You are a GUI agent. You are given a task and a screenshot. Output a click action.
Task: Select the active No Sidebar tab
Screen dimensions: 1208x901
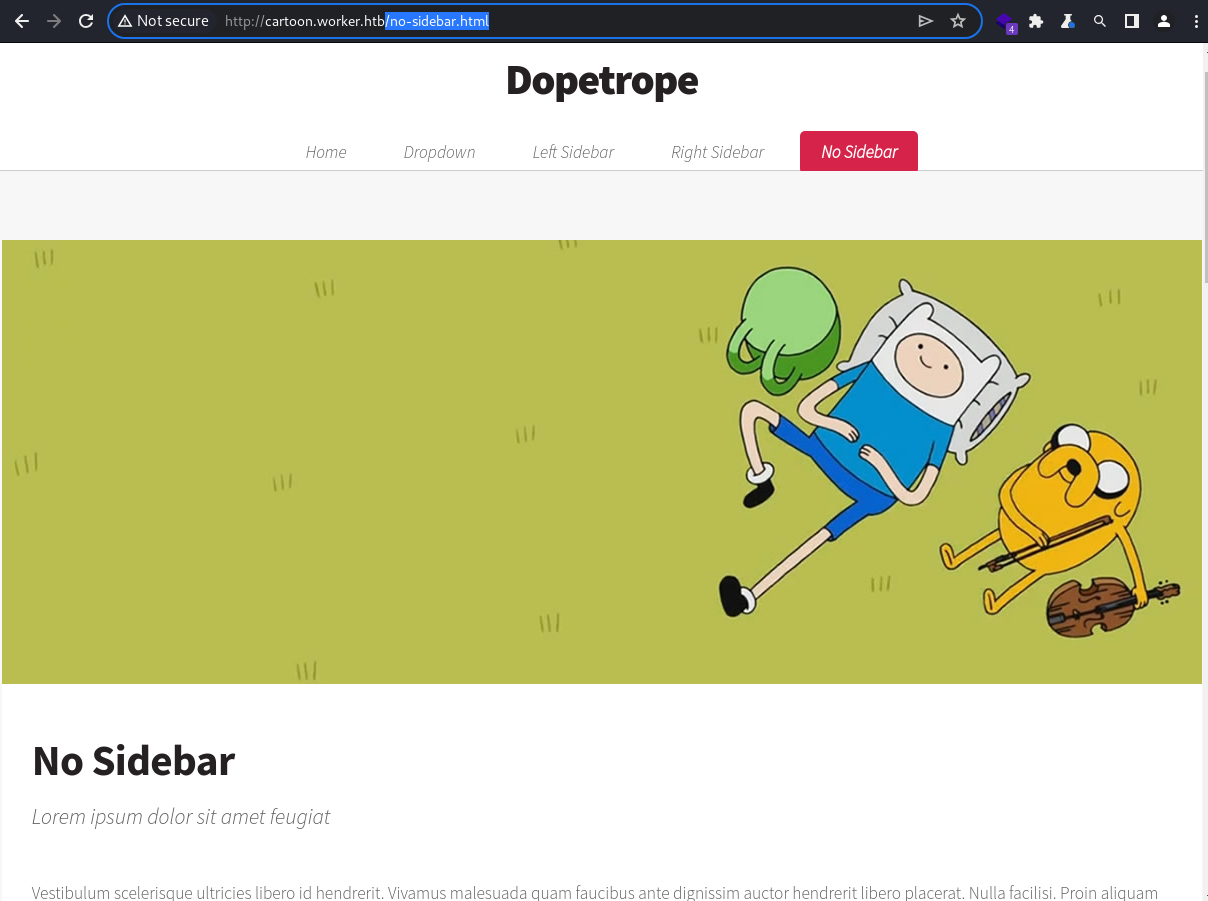tap(859, 151)
